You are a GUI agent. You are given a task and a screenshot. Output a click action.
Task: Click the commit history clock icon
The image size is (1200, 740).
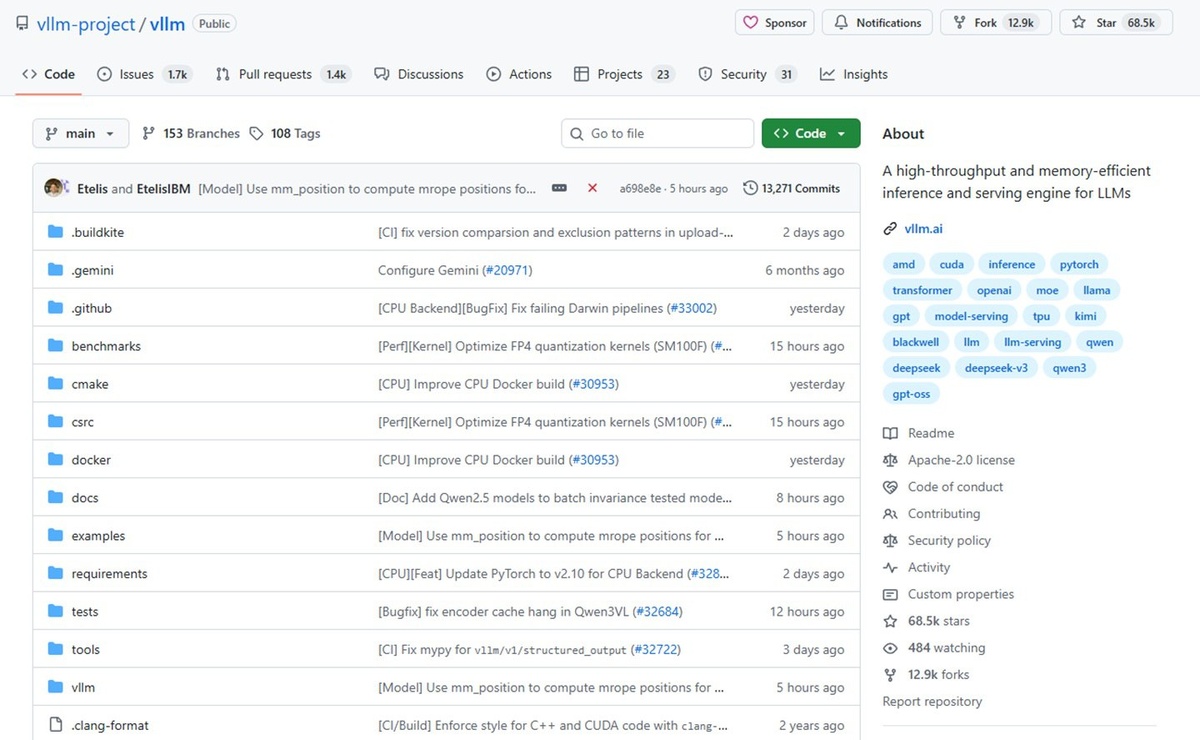point(750,188)
